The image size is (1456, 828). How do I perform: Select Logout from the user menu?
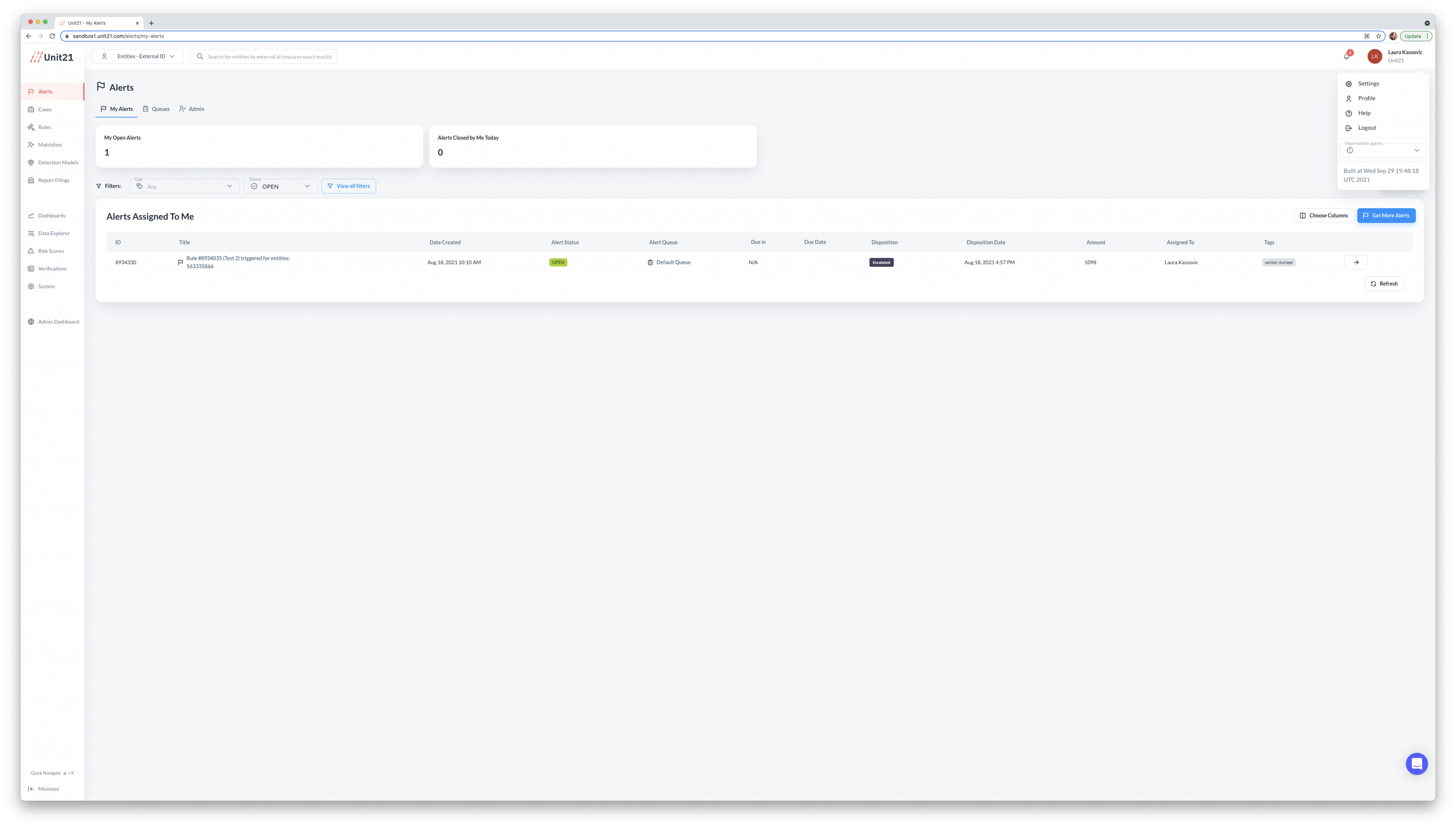point(1367,128)
